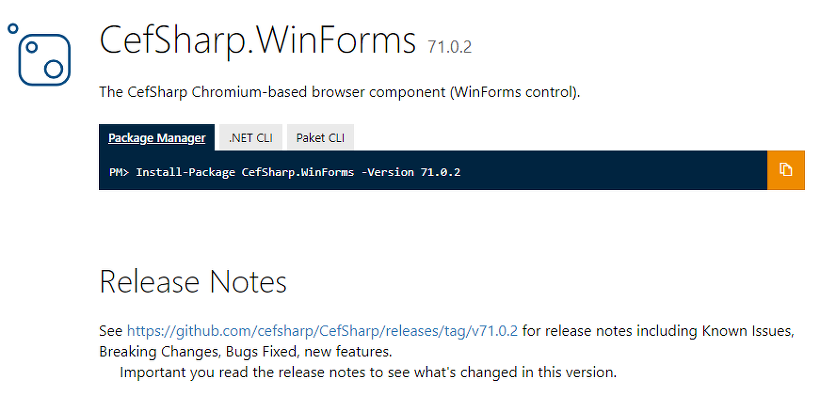
Task: Click Install-Package word in the command
Action: tap(186, 172)
